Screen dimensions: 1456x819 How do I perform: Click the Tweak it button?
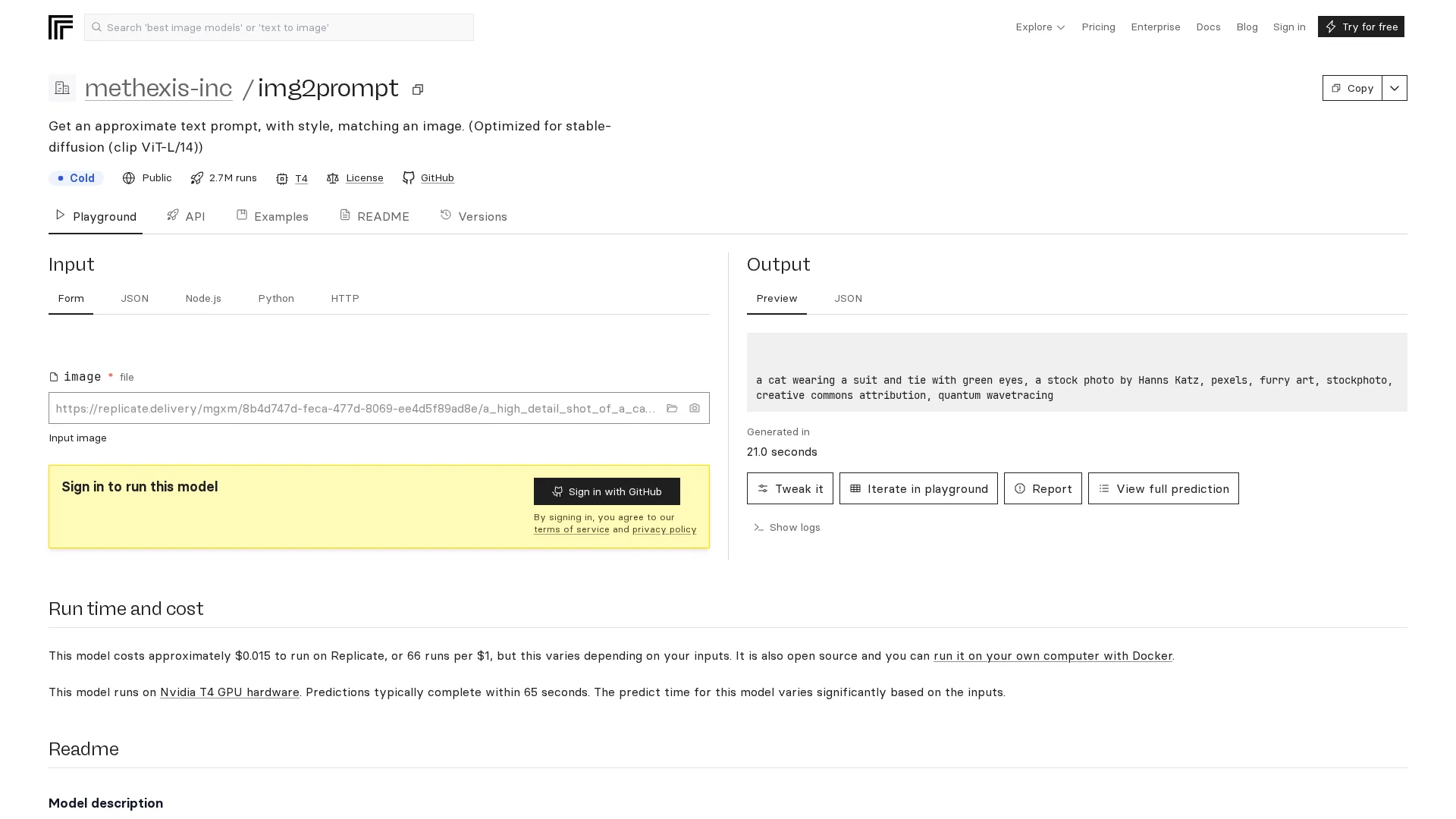[789, 488]
